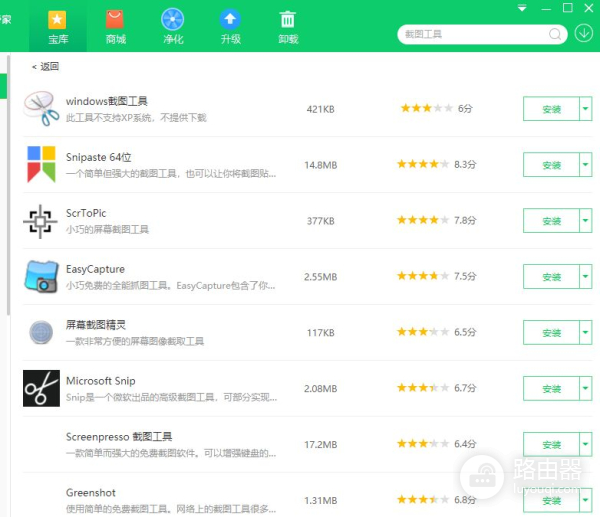Viewport: 600px width, 517px height.
Task: Install Snipaste 64位 via 安装 button
Action: point(551,165)
